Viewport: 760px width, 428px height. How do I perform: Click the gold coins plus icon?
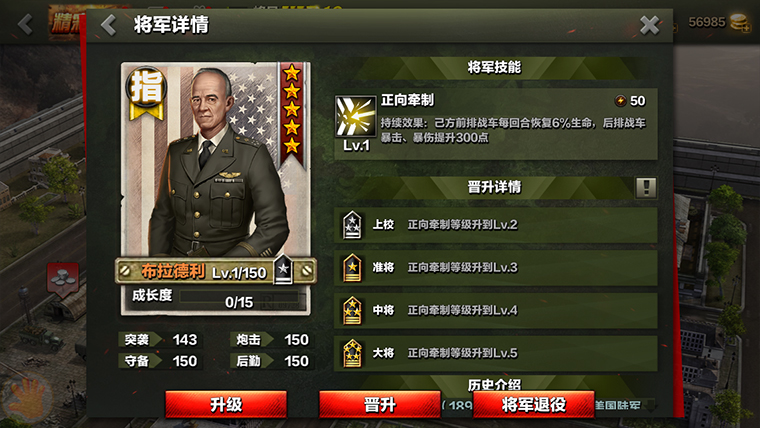point(740,23)
